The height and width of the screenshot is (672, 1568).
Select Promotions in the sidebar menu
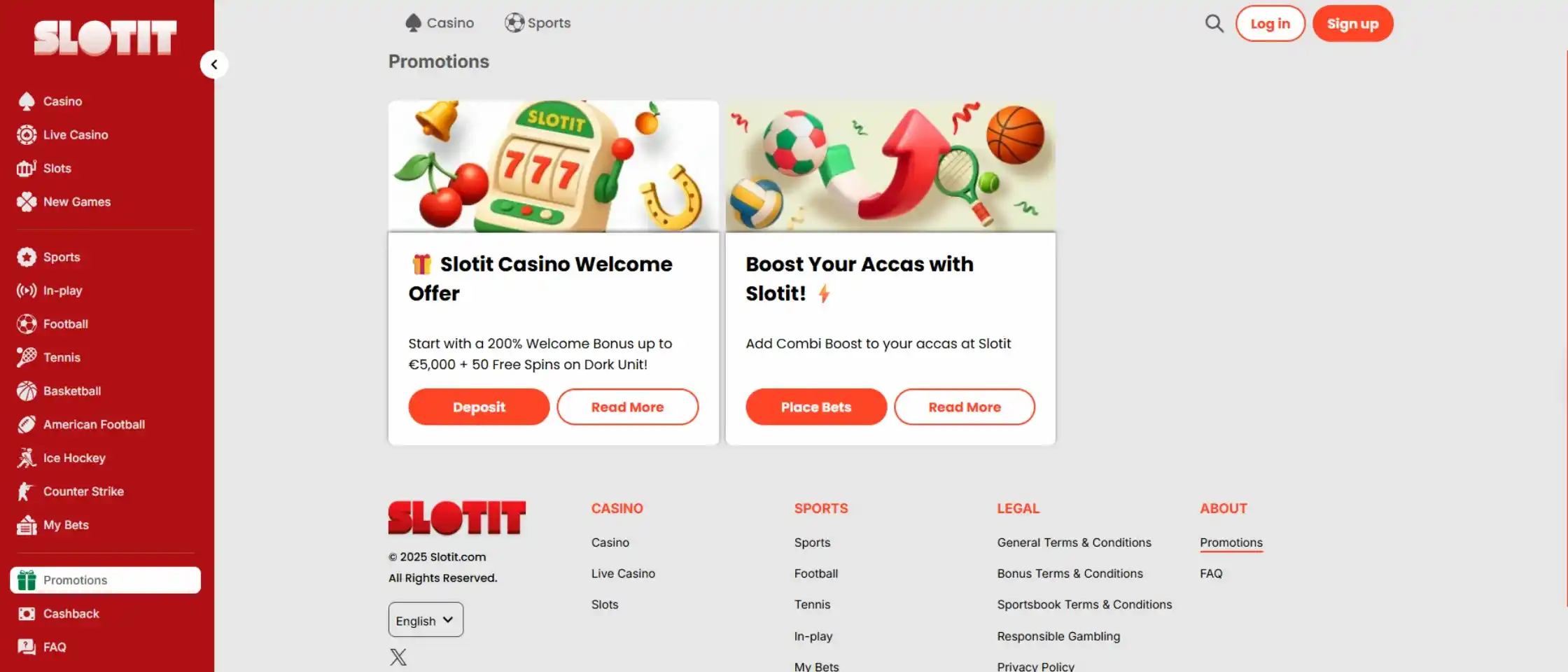pyautogui.click(x=105, y=580)
